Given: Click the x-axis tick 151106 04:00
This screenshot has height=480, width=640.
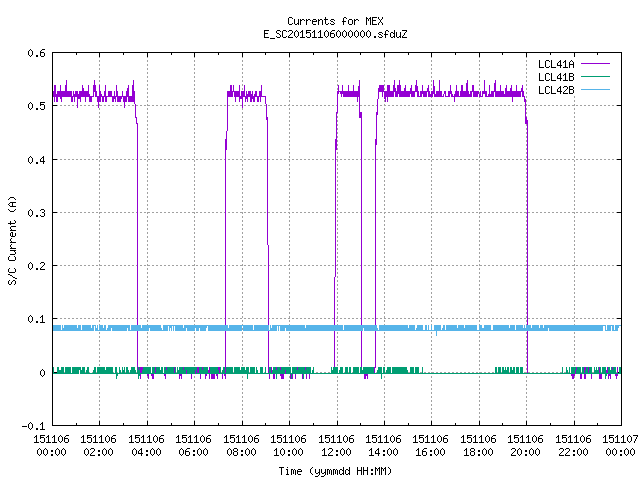Looking at the screenshot, I should click(x=146, y=446).
